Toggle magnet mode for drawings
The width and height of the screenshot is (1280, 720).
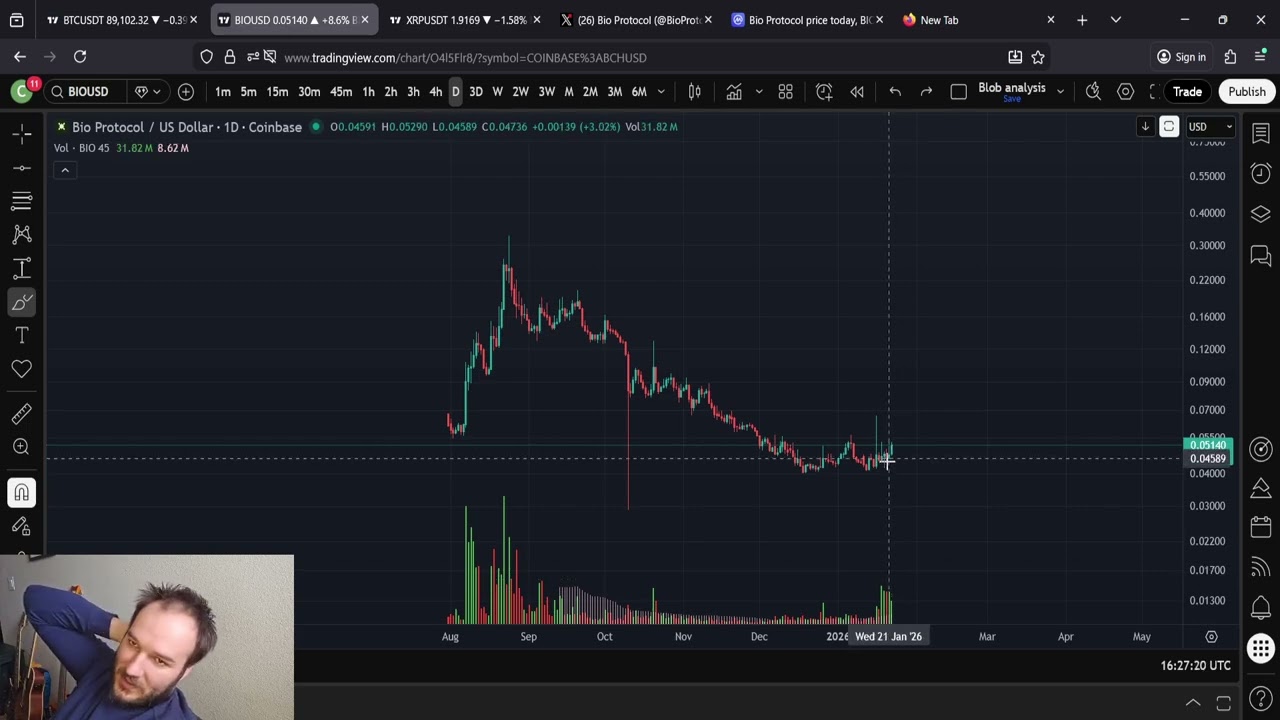point(22,492)
